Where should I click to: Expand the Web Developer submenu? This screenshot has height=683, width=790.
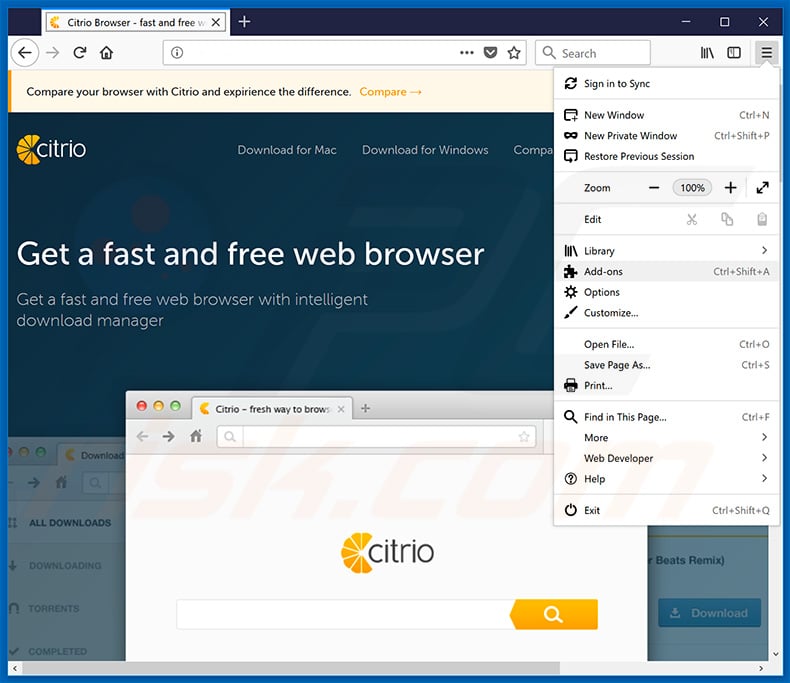click(666, 458)
